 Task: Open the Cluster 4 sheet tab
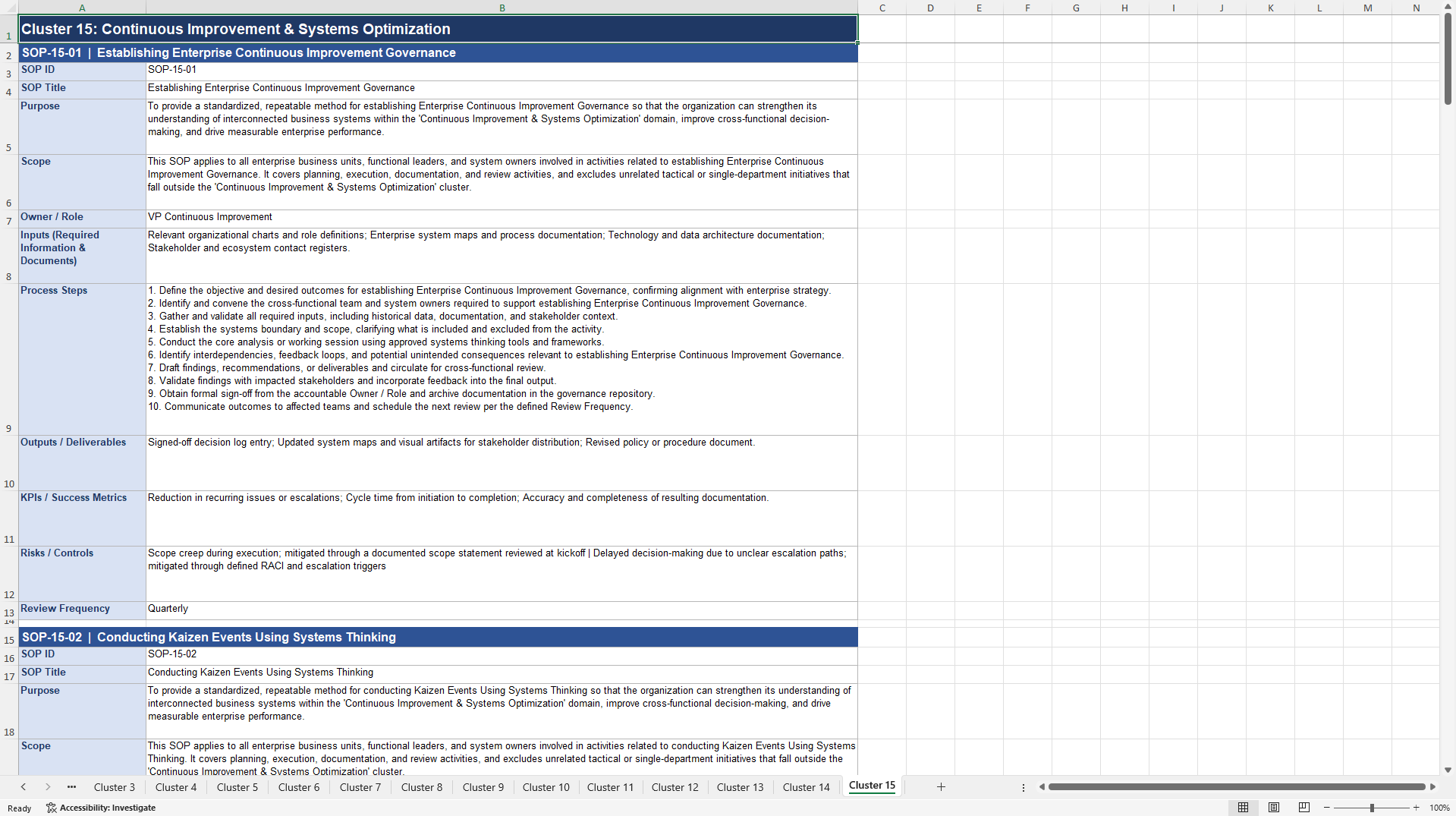(176, 787)
